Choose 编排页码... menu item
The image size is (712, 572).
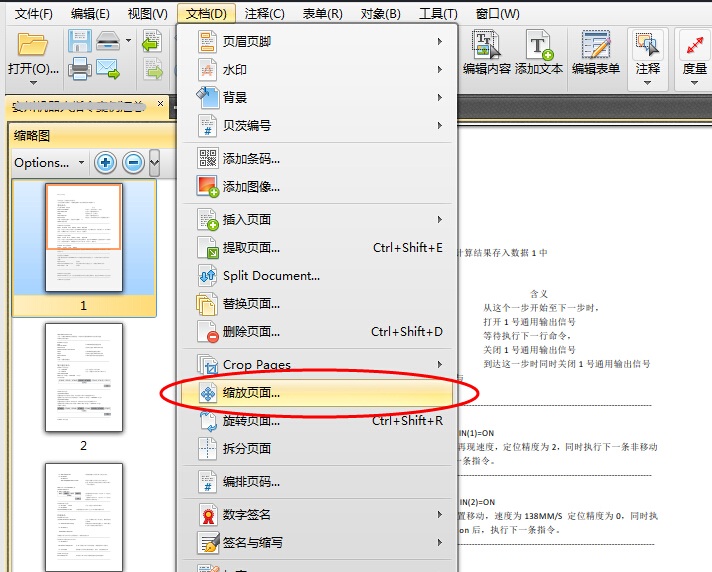tap(317, 482)
